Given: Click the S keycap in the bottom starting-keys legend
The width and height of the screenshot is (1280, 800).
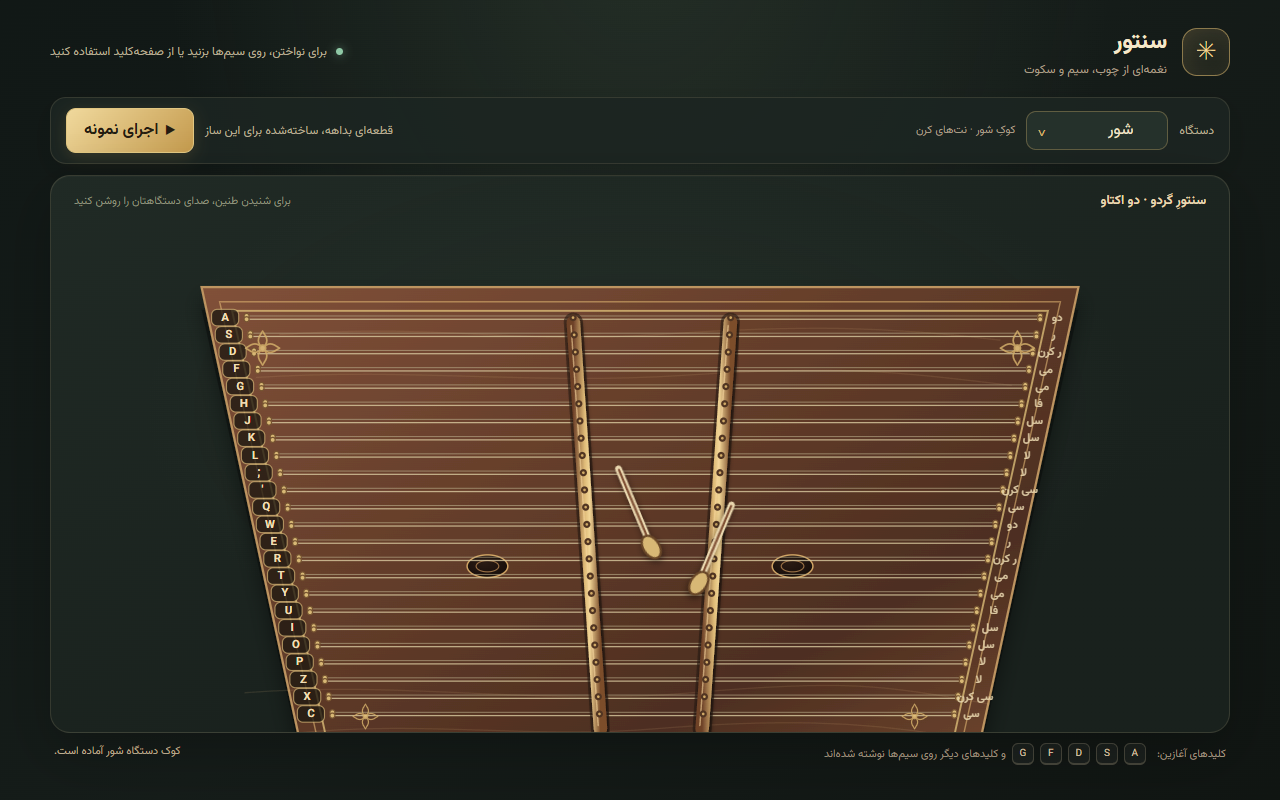Looking at the screenshot, I should pyautogui.click(x=1107, y=753).
